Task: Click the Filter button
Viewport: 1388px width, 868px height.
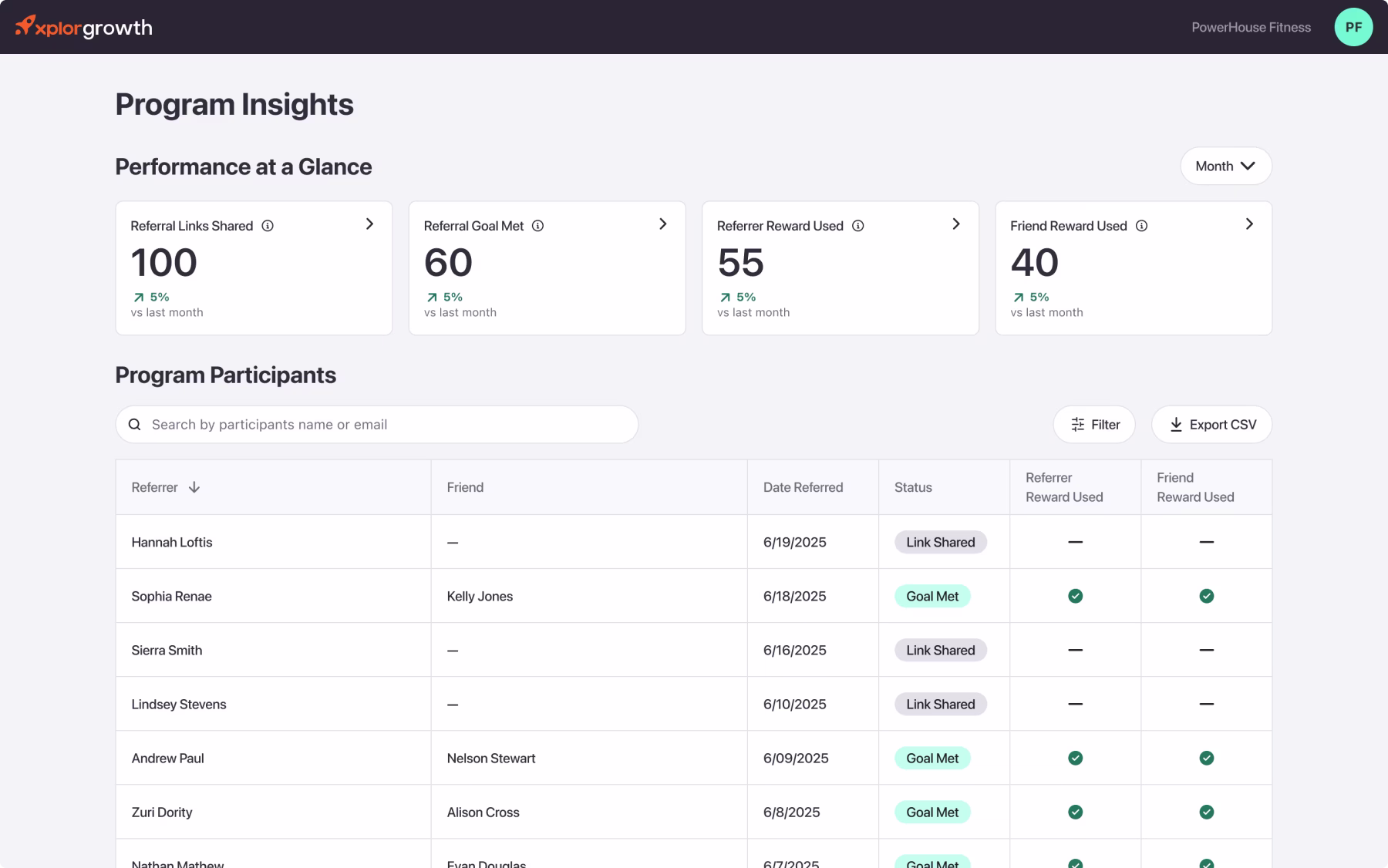Action: tap(1094, 424)
